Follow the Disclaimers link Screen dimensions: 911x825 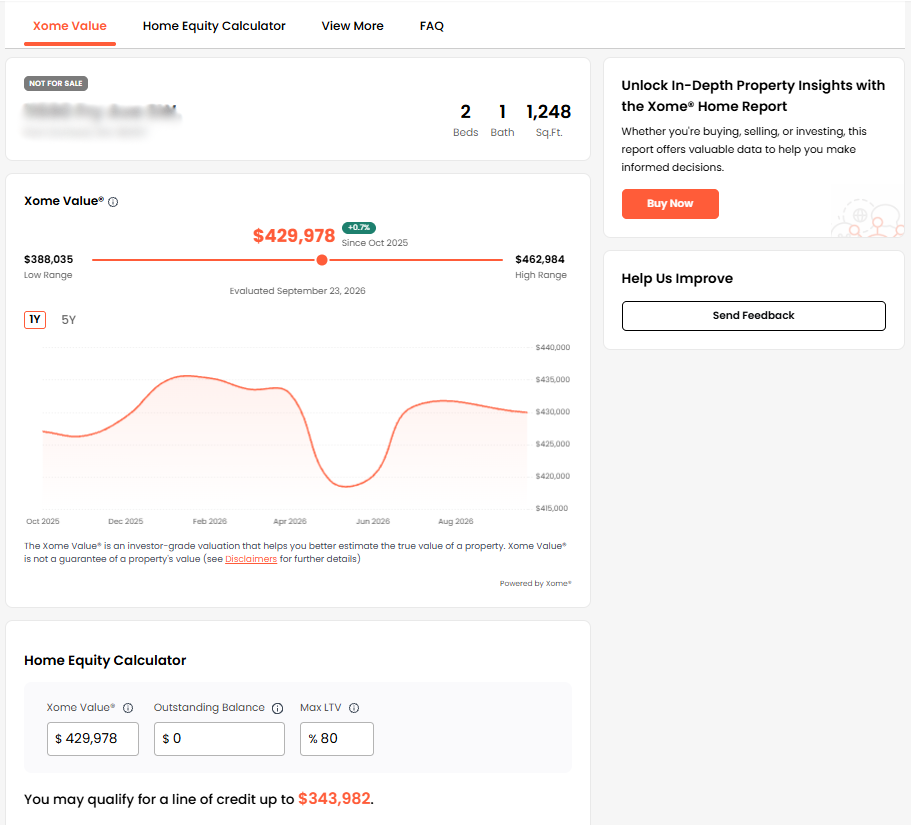click(x=251, y=559)
